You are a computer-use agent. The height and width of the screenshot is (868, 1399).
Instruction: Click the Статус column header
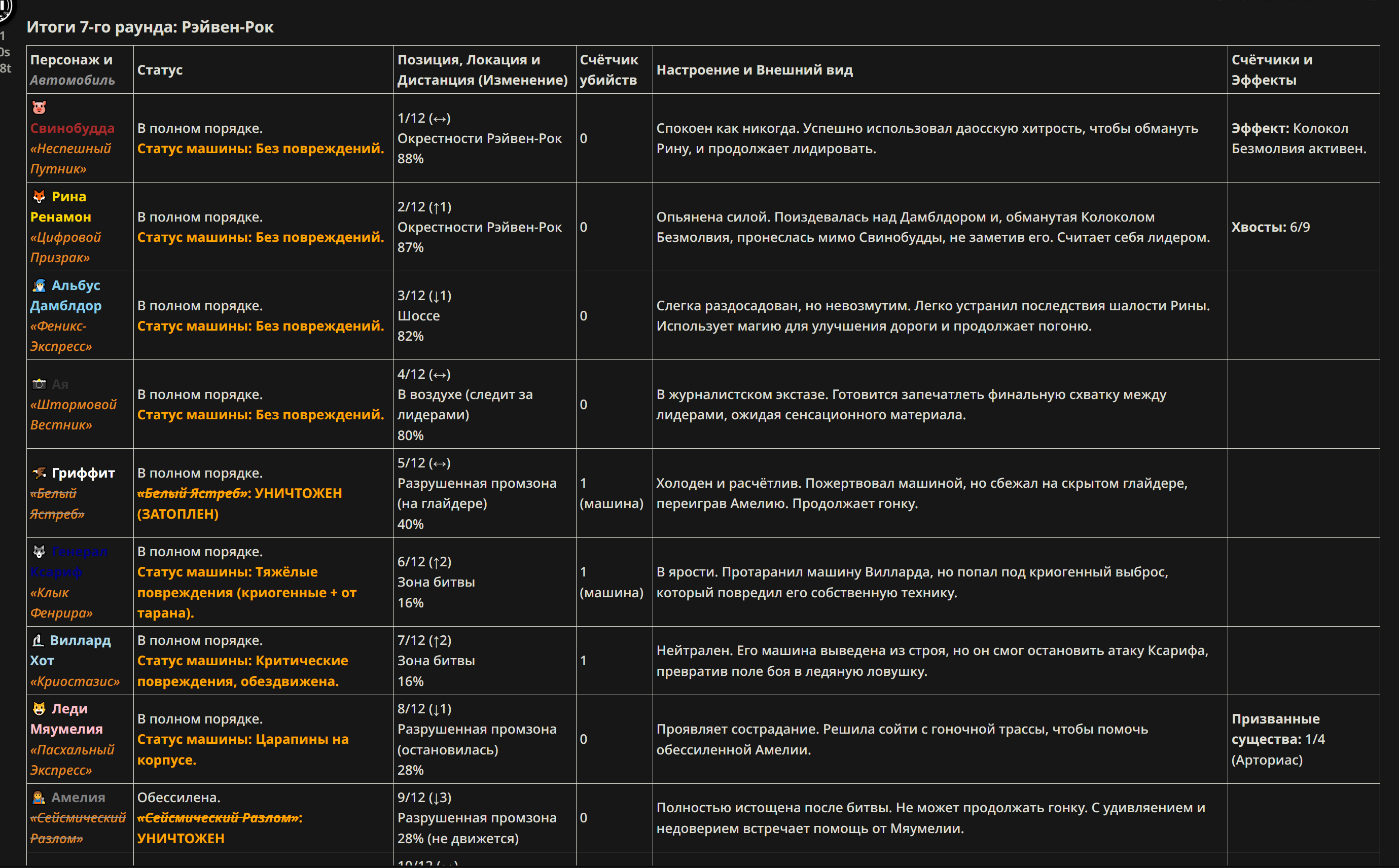(160, 69)
